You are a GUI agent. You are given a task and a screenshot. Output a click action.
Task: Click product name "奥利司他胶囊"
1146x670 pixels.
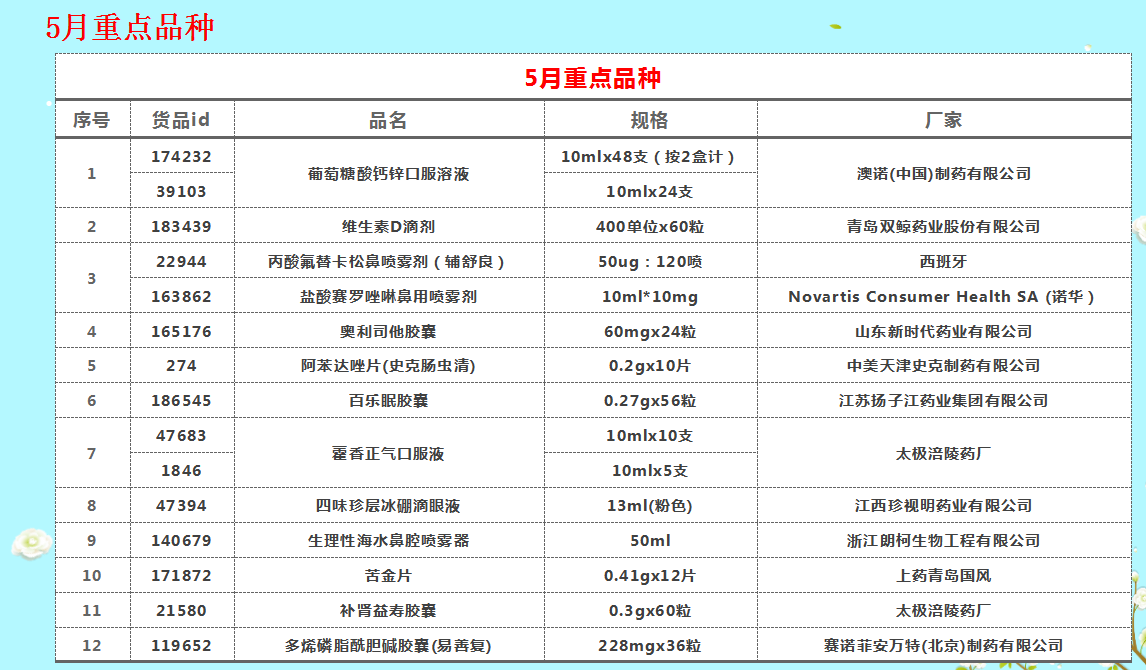[x=388, y=332]
